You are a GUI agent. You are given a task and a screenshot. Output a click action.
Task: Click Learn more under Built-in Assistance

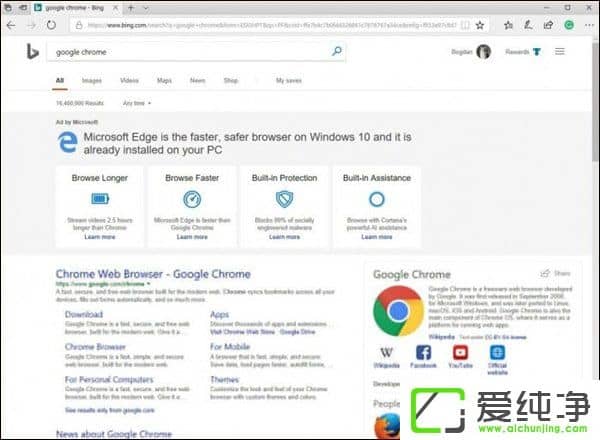tap(377, 237)
